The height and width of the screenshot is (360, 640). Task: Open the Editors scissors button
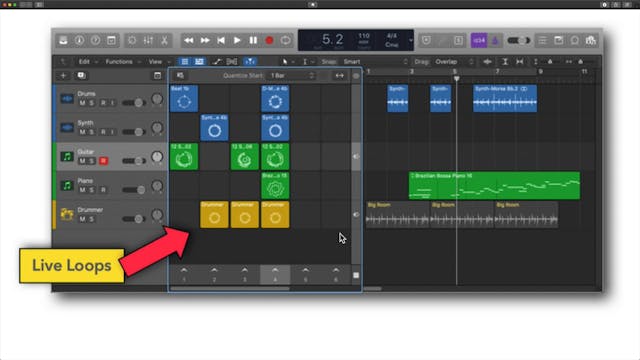tap(164, 40)
